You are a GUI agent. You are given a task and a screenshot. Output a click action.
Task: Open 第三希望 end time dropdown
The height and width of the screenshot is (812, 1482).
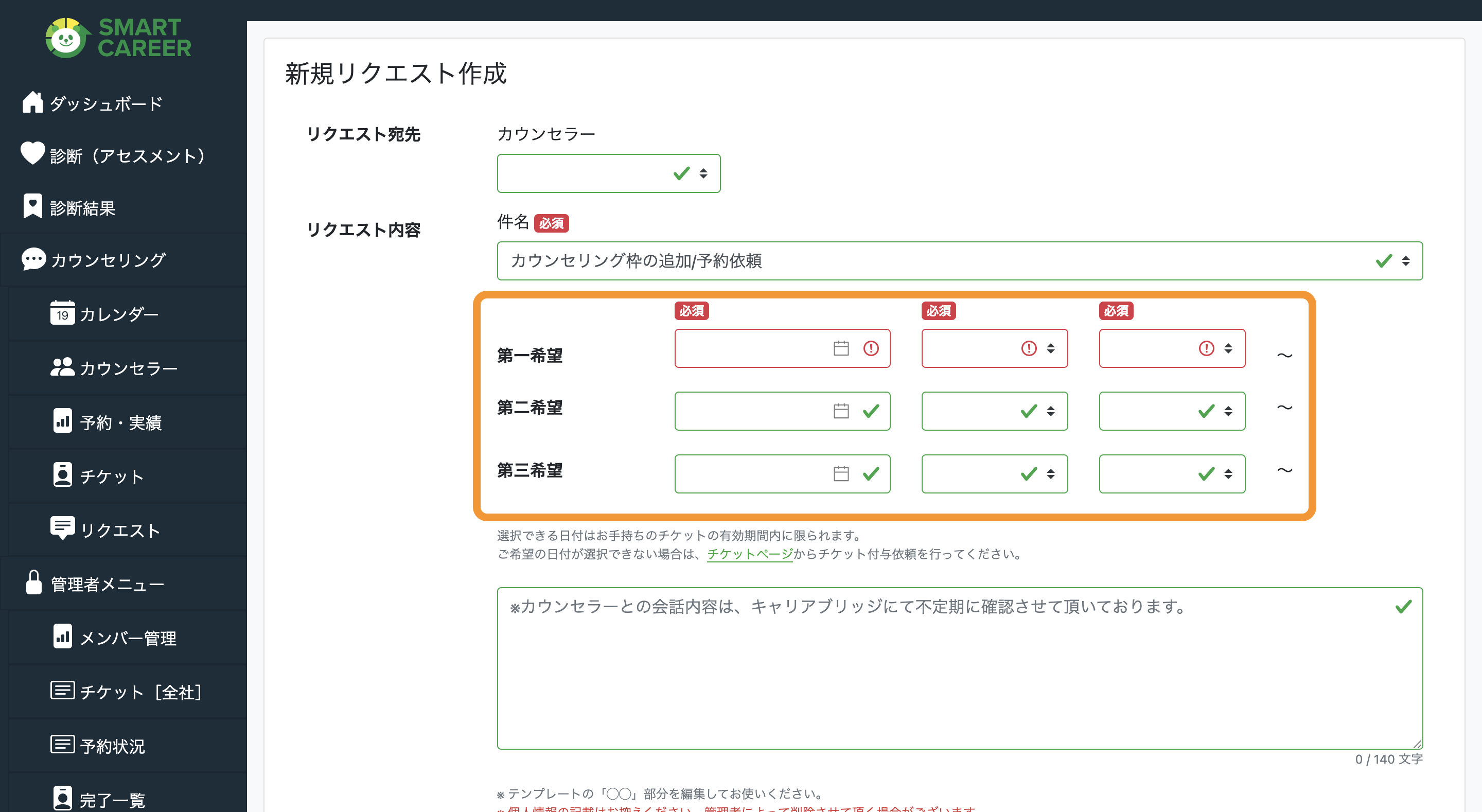click(1172, 473)
